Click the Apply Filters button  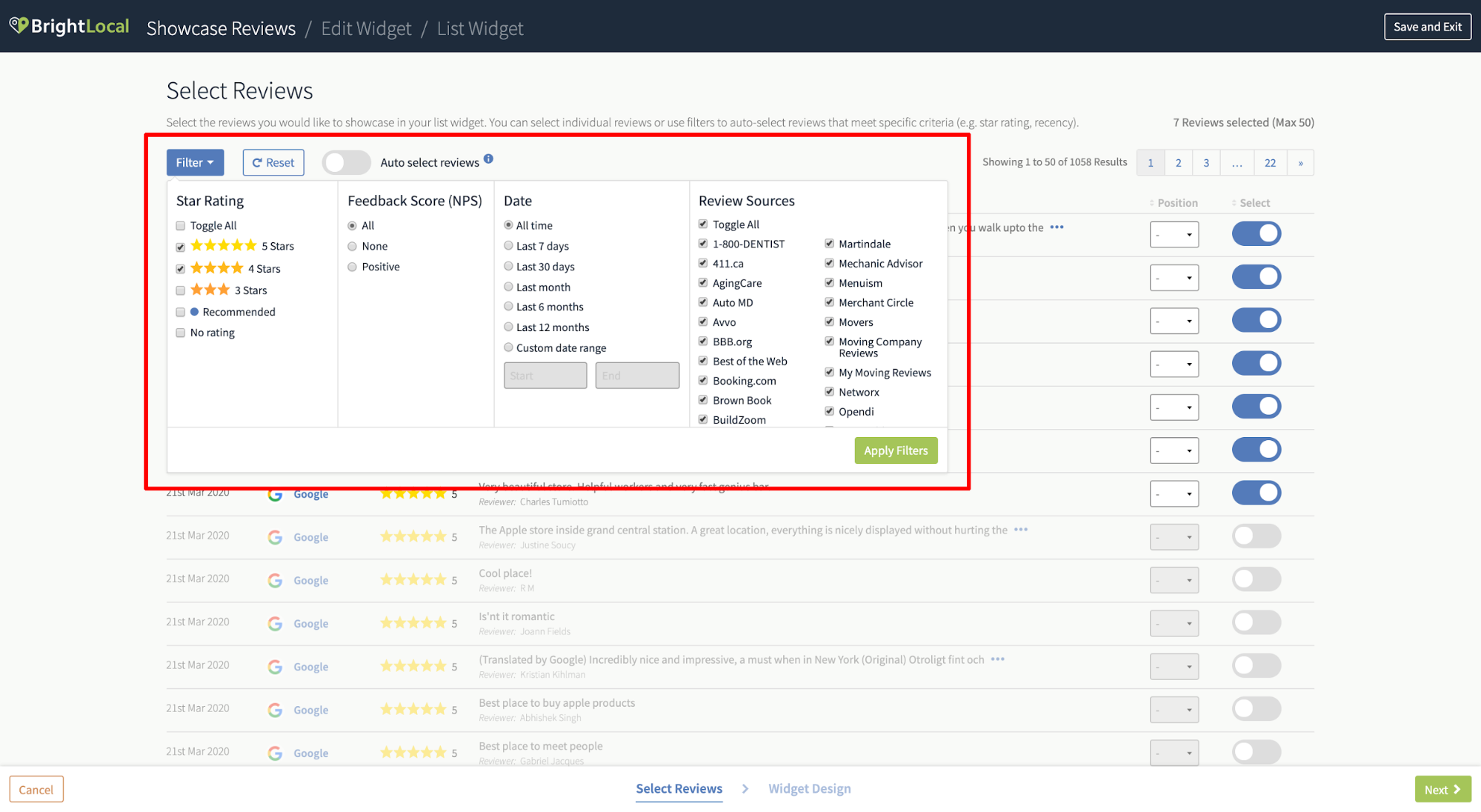pos(896,450)
